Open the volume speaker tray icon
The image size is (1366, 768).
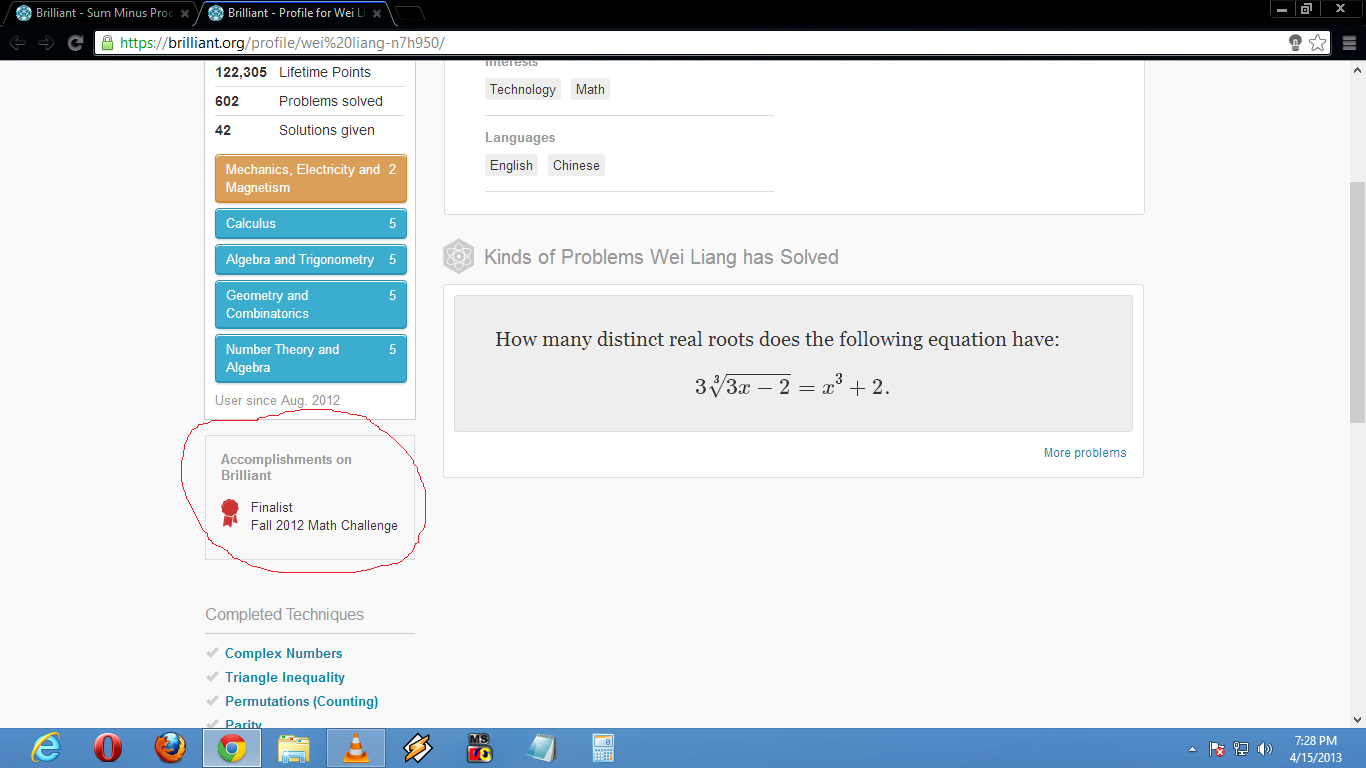pyautogui.click(x=1265, y=748)
